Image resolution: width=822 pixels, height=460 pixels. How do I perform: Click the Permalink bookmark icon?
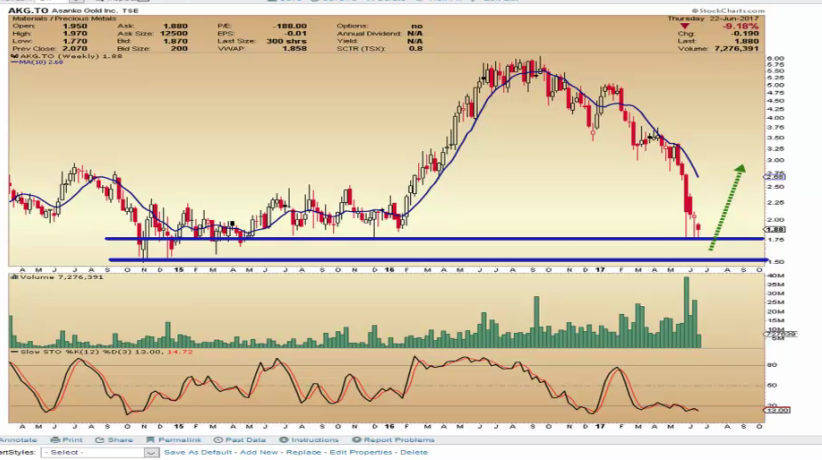(150, 440)
